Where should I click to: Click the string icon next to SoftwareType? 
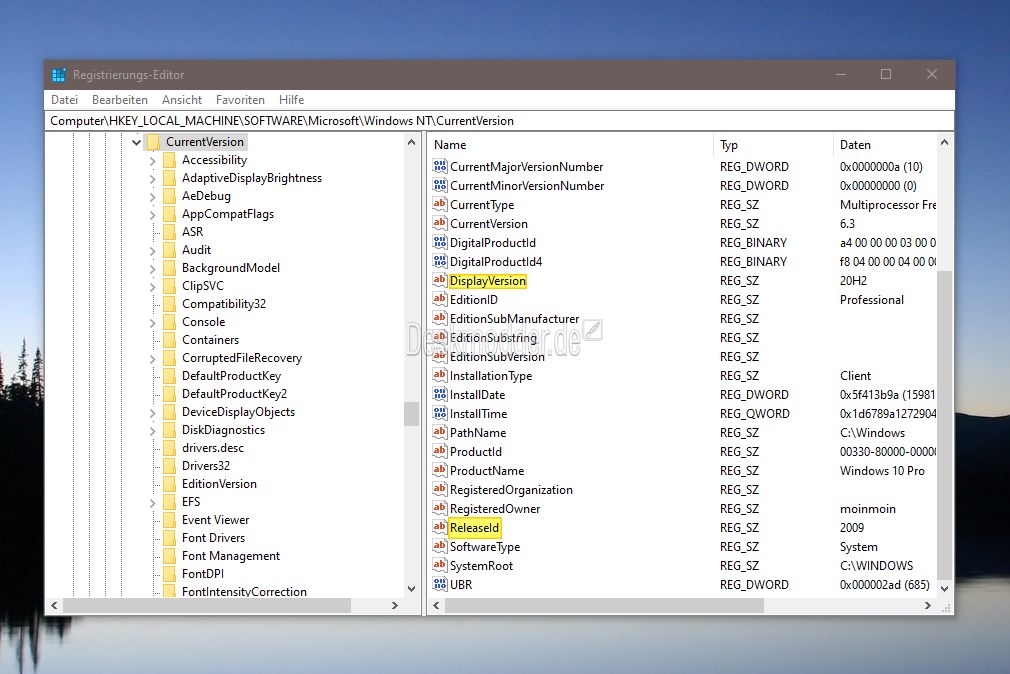coord(440,546)
